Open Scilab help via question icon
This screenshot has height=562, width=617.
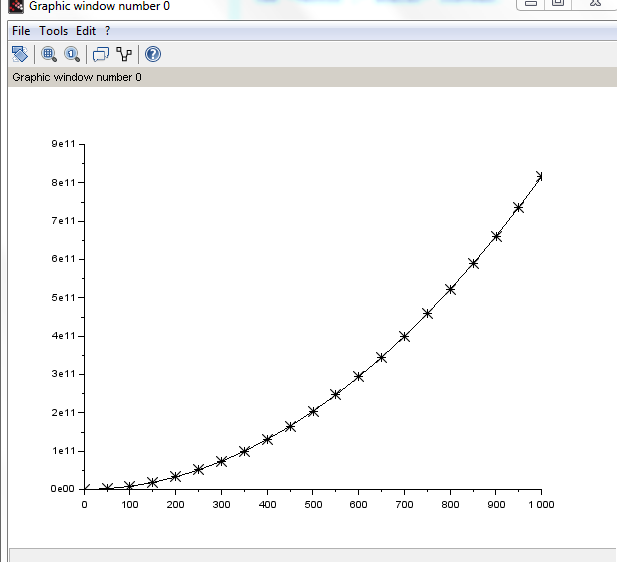(153, 54)
